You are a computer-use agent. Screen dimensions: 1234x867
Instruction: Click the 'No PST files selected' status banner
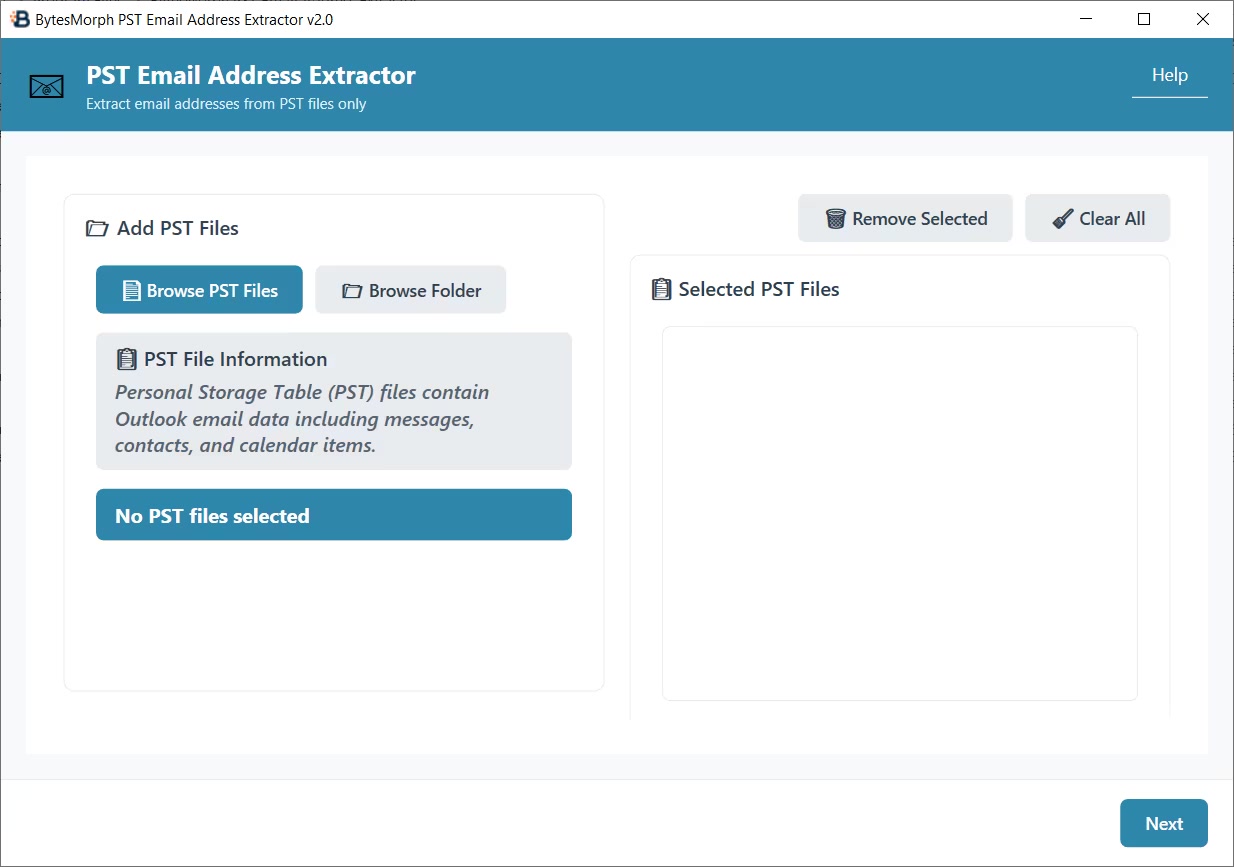tap(333, 516)
